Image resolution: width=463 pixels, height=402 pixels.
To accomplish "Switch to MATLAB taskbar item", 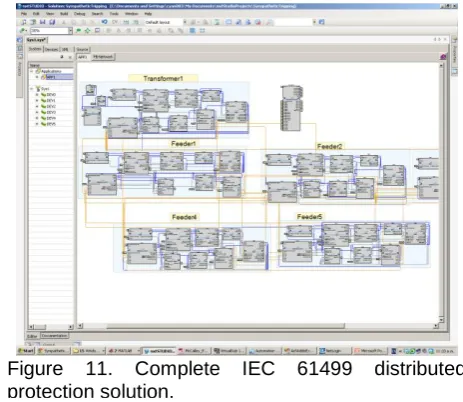I will click(123, 351).
